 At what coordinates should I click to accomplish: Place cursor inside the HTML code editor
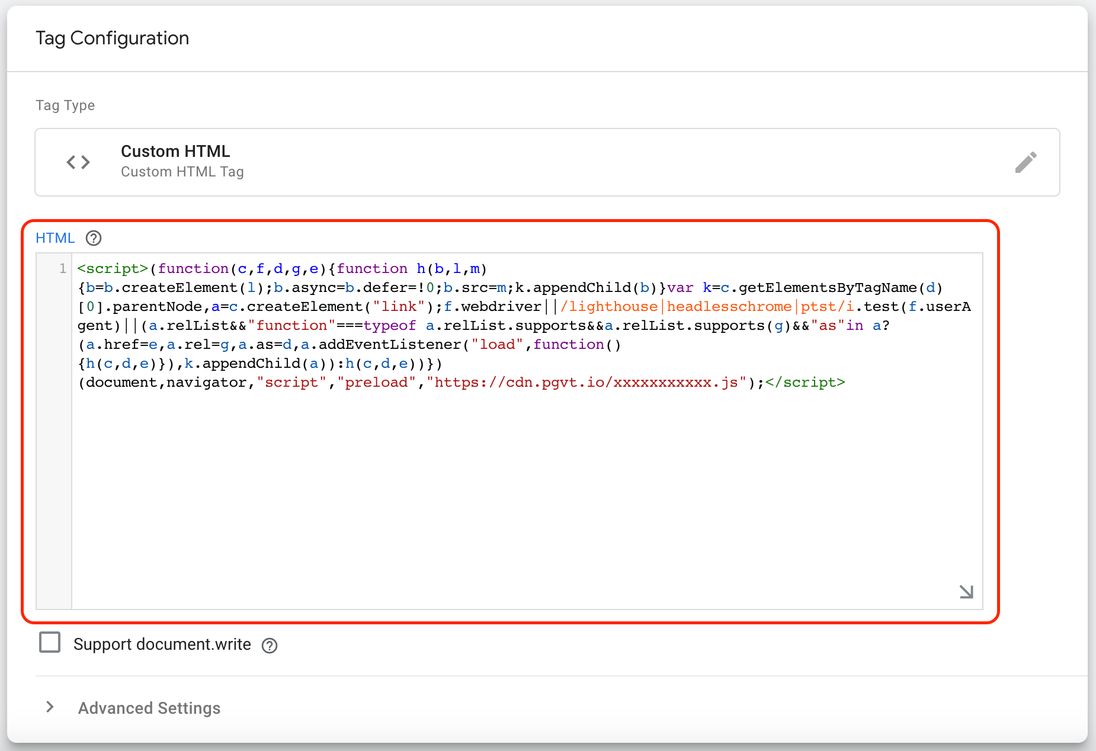(x=500, y=450)
